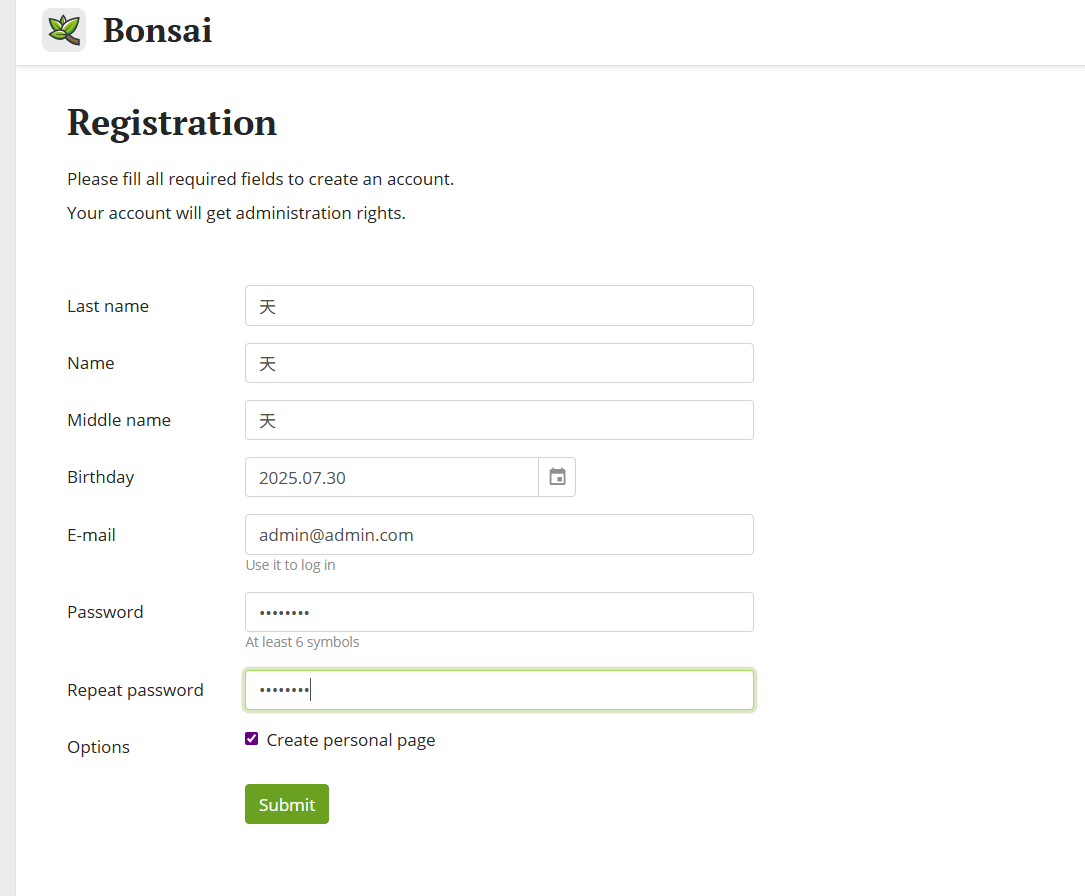Toggle the Create personal page checkbox
Viewport: 1085px width, 896px height.
[252, 739]
